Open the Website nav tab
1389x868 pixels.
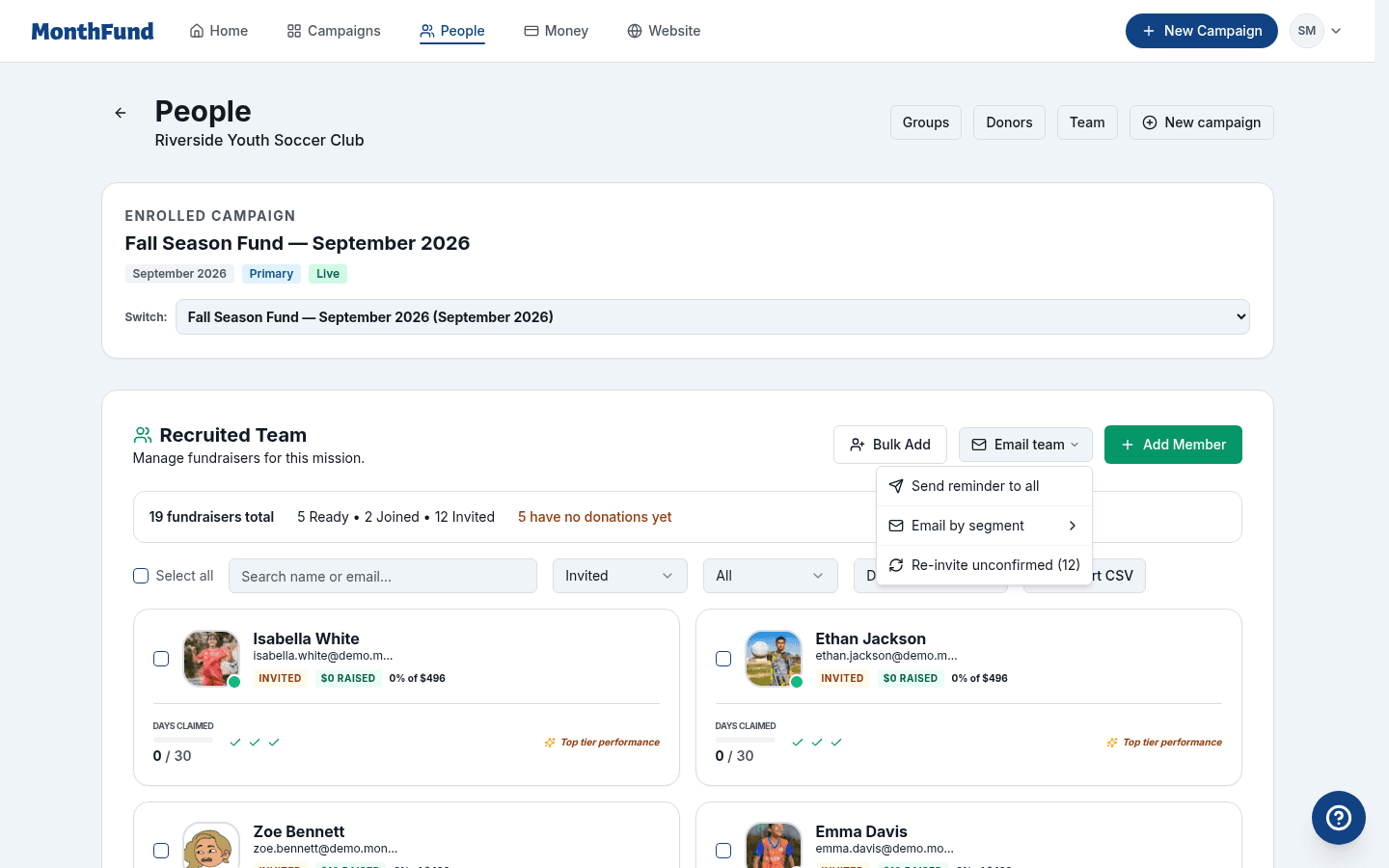[x=664, y=31]
